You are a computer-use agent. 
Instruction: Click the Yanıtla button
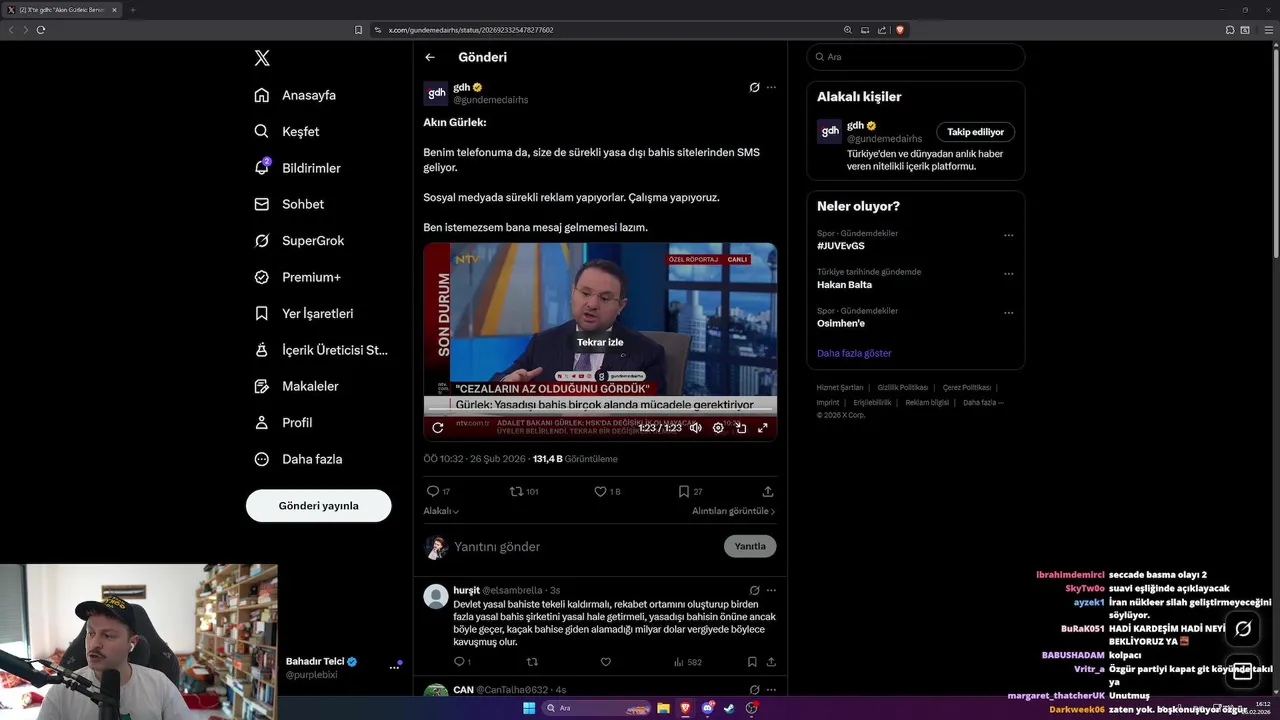pyautogui.click(x=750, y=546)
